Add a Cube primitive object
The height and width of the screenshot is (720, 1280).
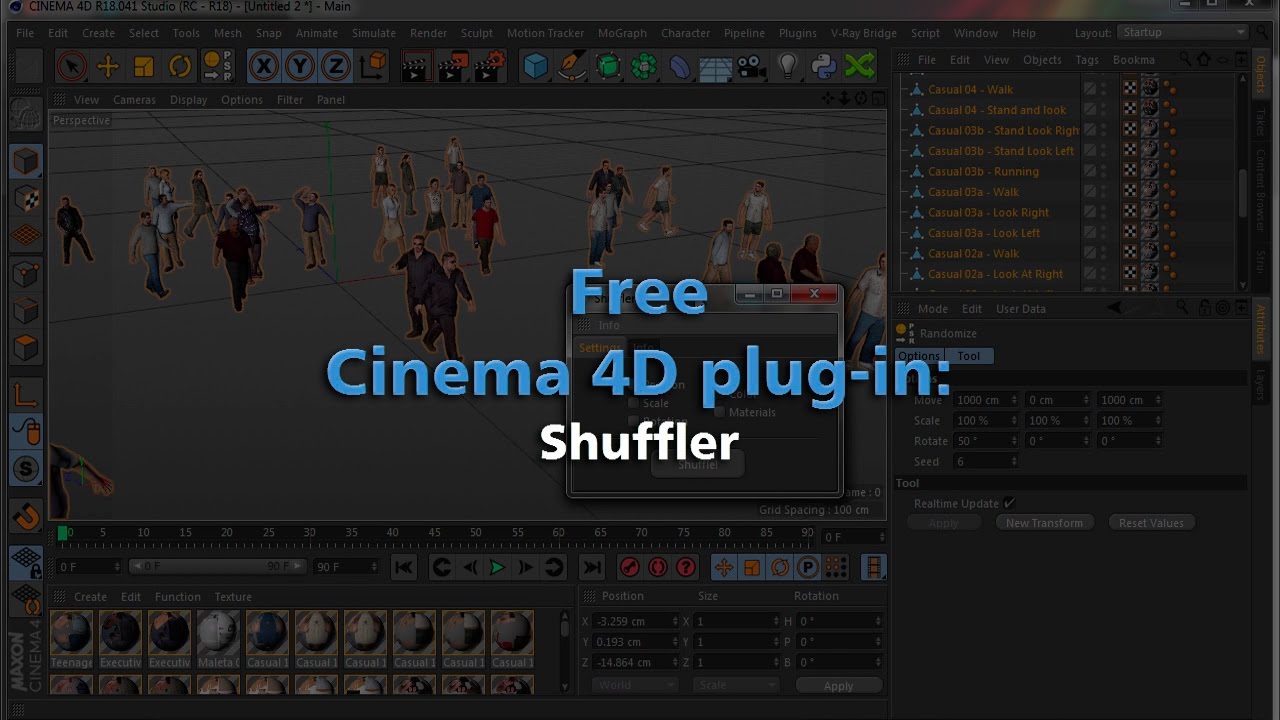pyautogui.click(x=536, y=66)
